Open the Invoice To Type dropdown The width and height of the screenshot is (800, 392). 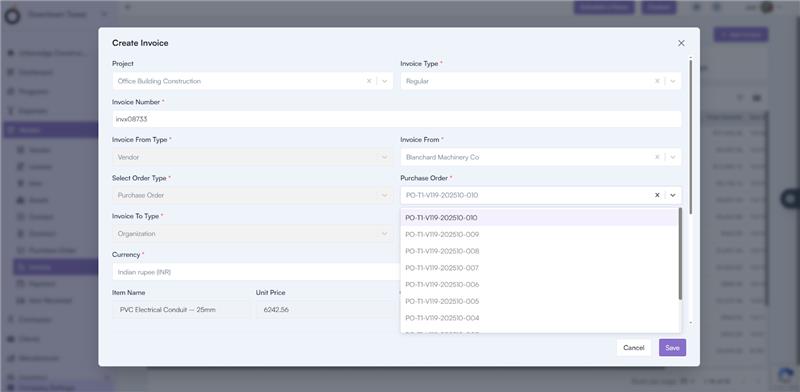pos(253,234)
